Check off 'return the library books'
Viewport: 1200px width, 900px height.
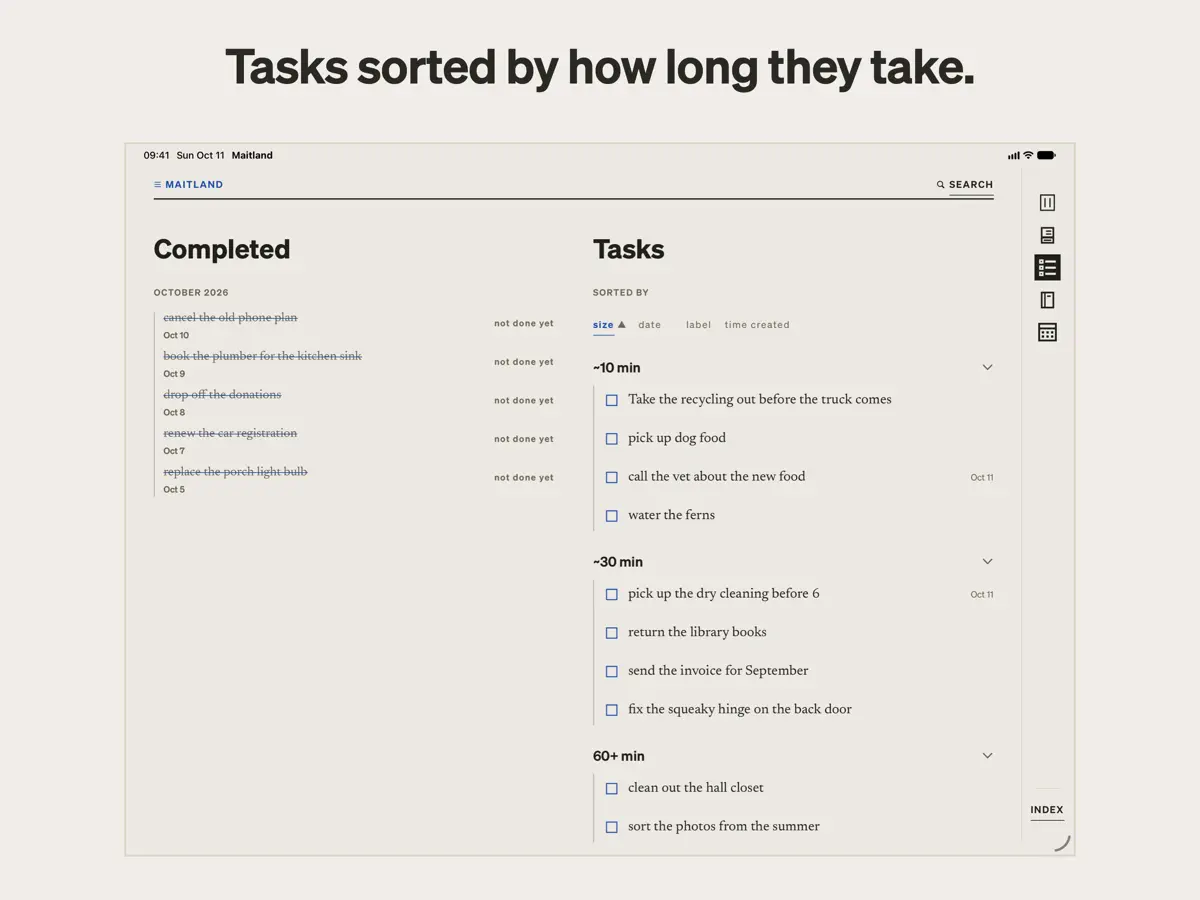[612, 633]
